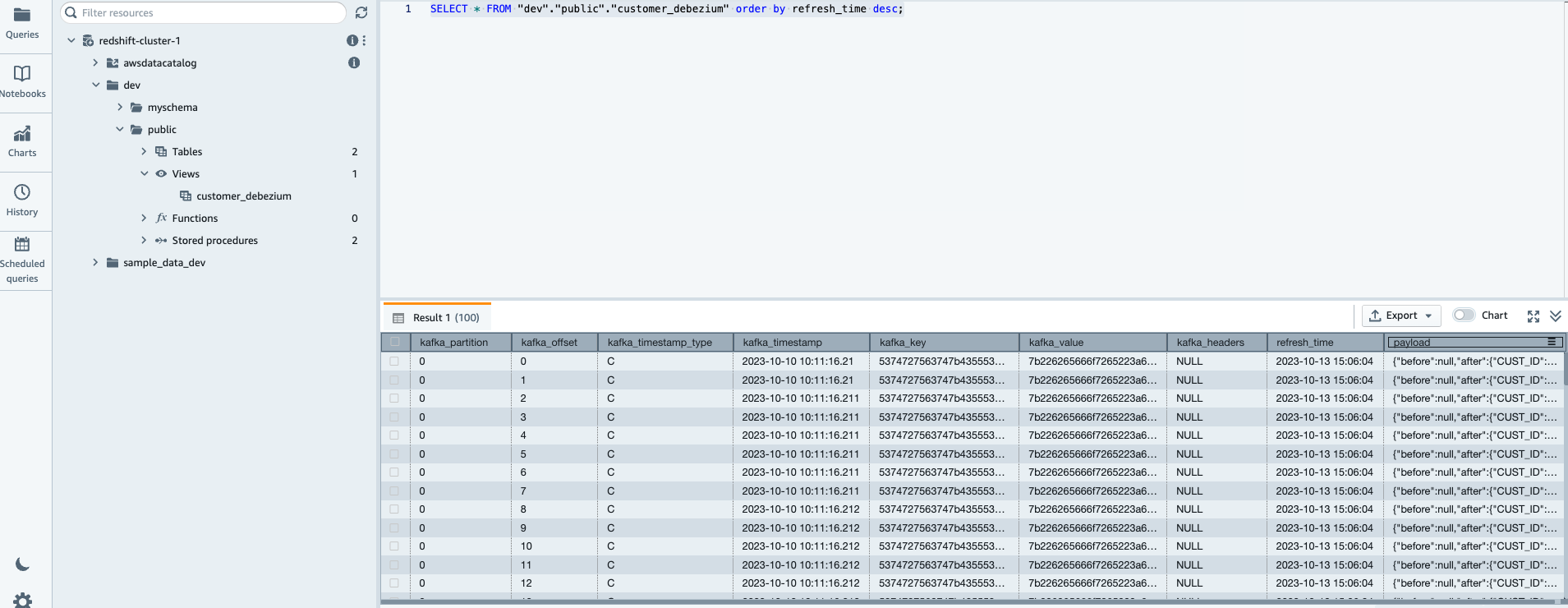
Task: Sort by kafka_partition column header
Action: 461,342
